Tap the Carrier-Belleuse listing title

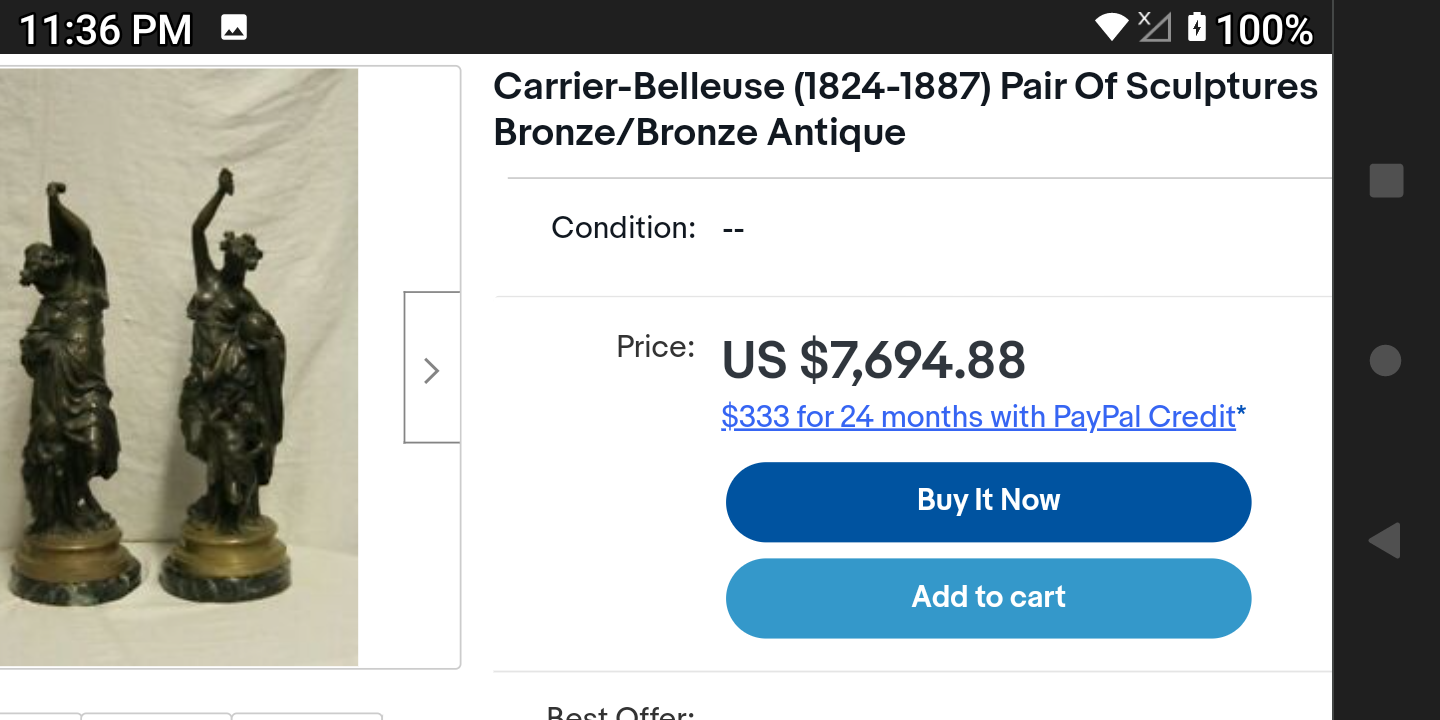[905, 109]
